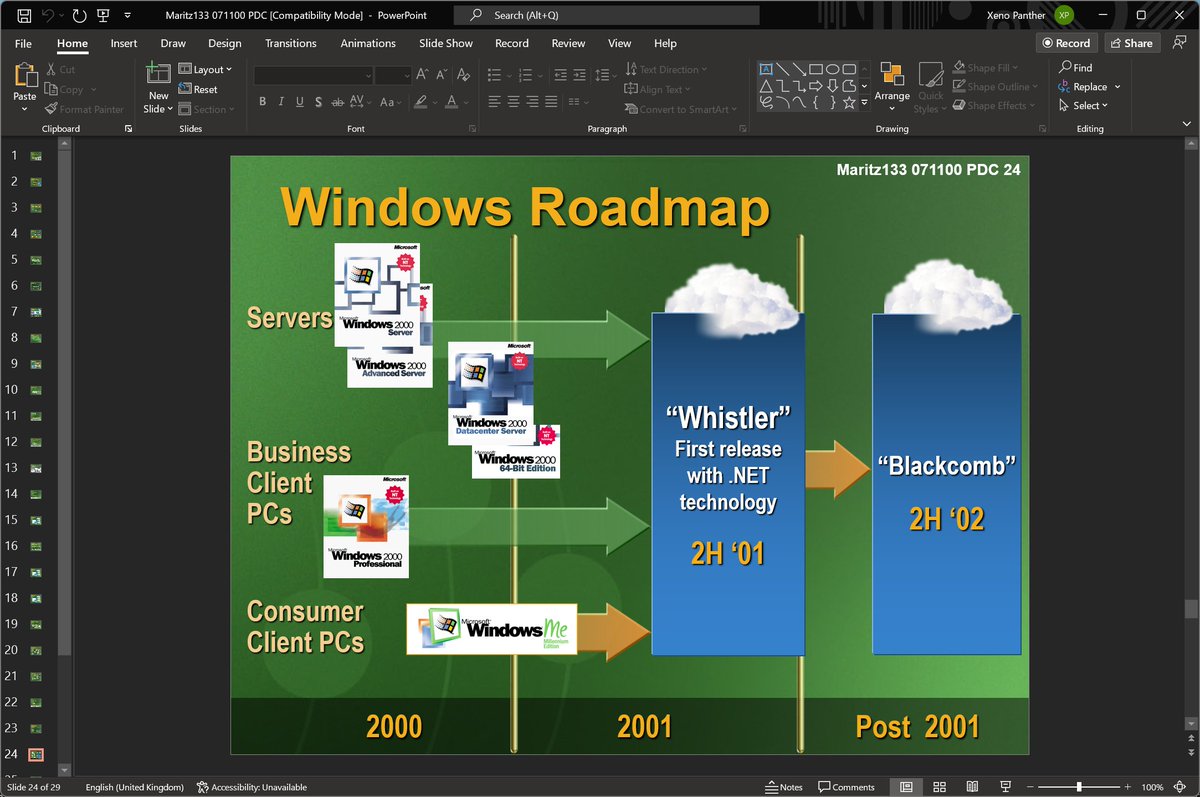Open the Arrange dropdown
This screenshot has height=797, width=1200.
point(892,88)
